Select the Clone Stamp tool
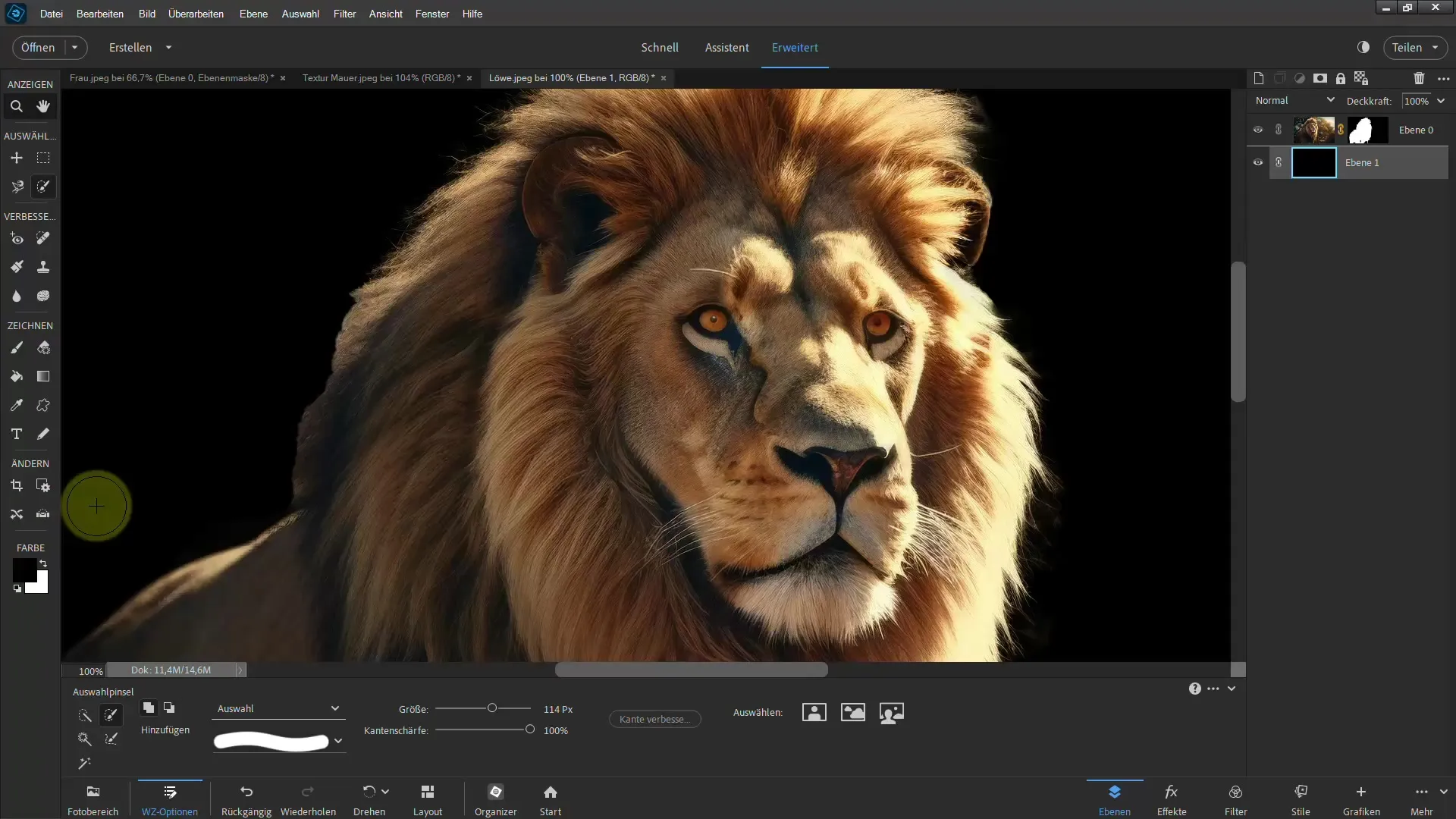This screenshot has height=819, width=1456. (43, 267)
